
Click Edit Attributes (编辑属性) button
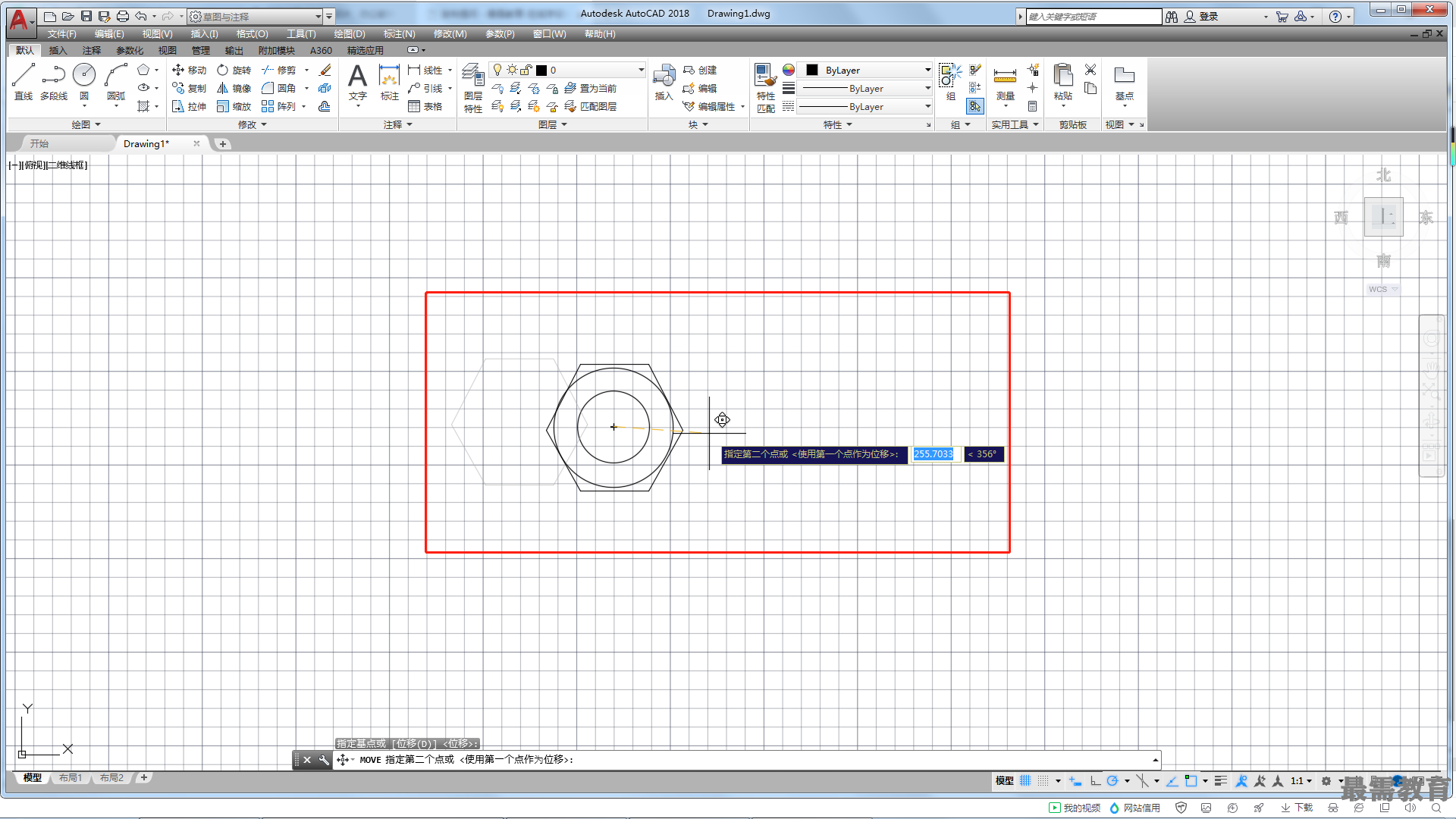[710, 106]
